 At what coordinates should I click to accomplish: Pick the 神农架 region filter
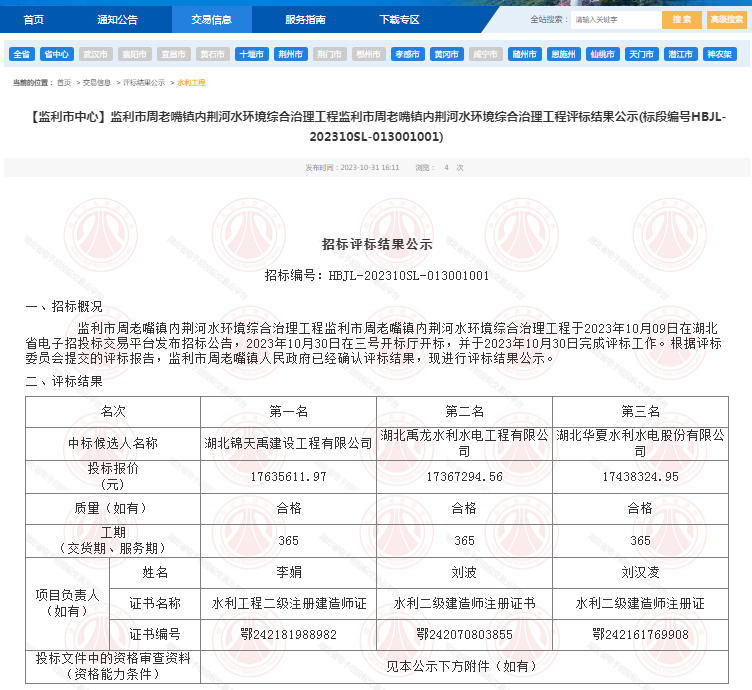[x=719, y=54]
